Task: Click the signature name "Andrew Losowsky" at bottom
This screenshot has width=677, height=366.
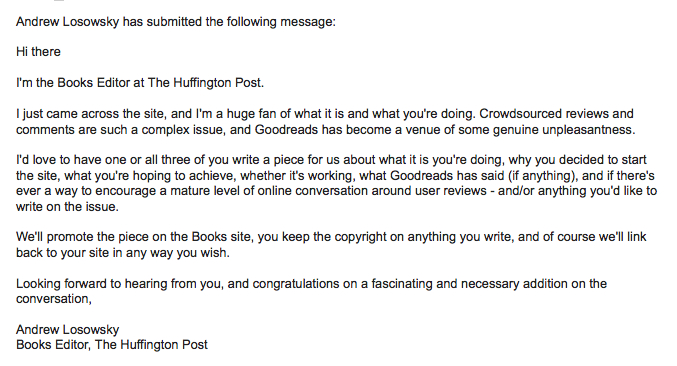Action: 68,330
